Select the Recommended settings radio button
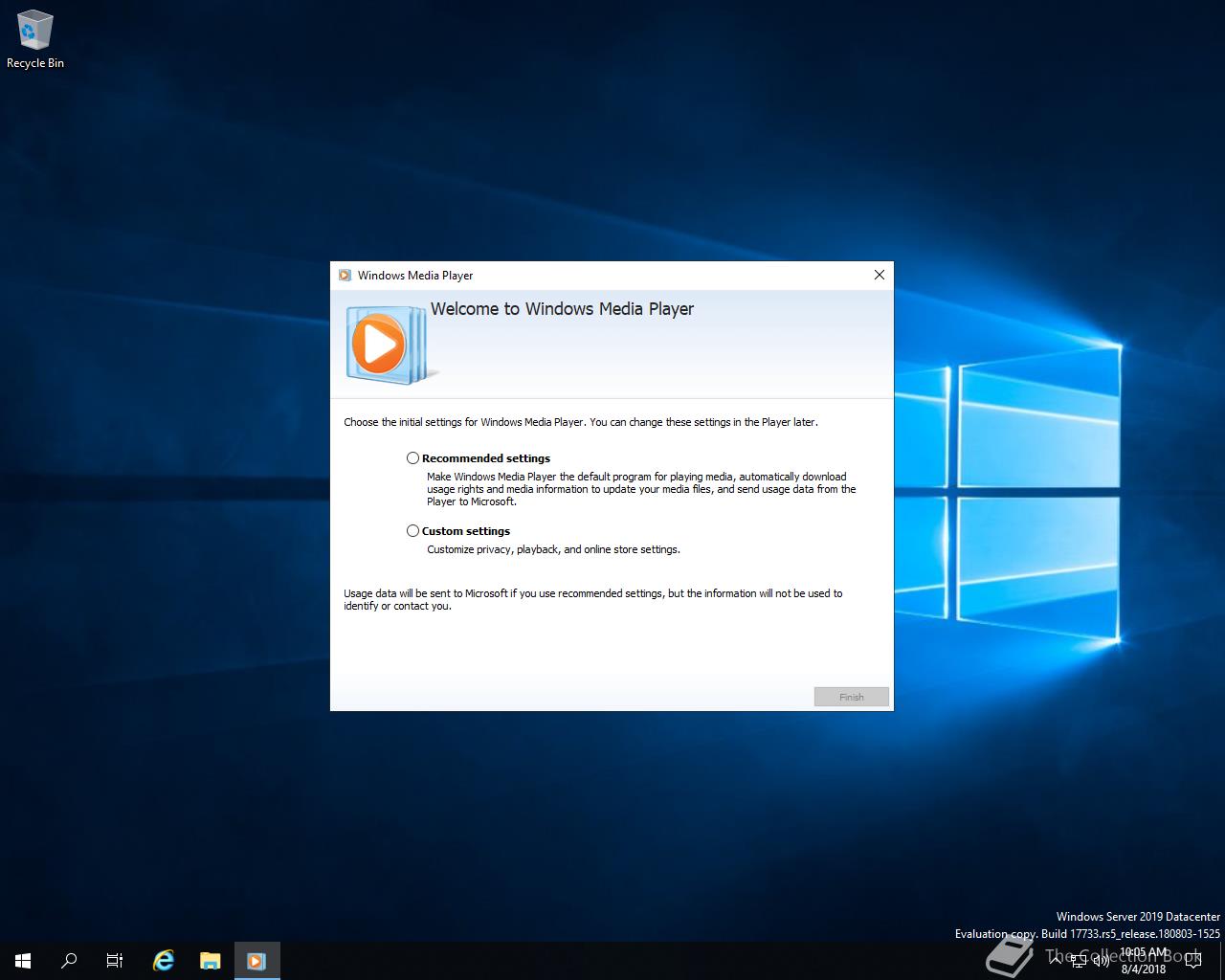The width and height of the screenshot is (1225, 980). pos(412,458)
